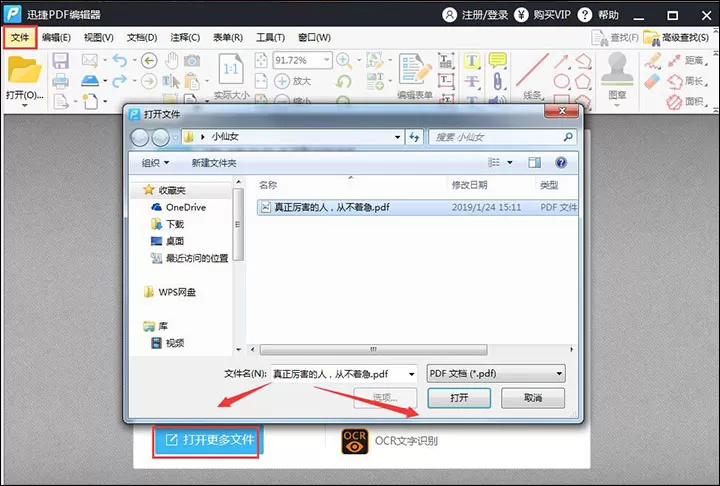Click the Undo arrow icon
Screen dimensions: 720x486
pos(119,60)
